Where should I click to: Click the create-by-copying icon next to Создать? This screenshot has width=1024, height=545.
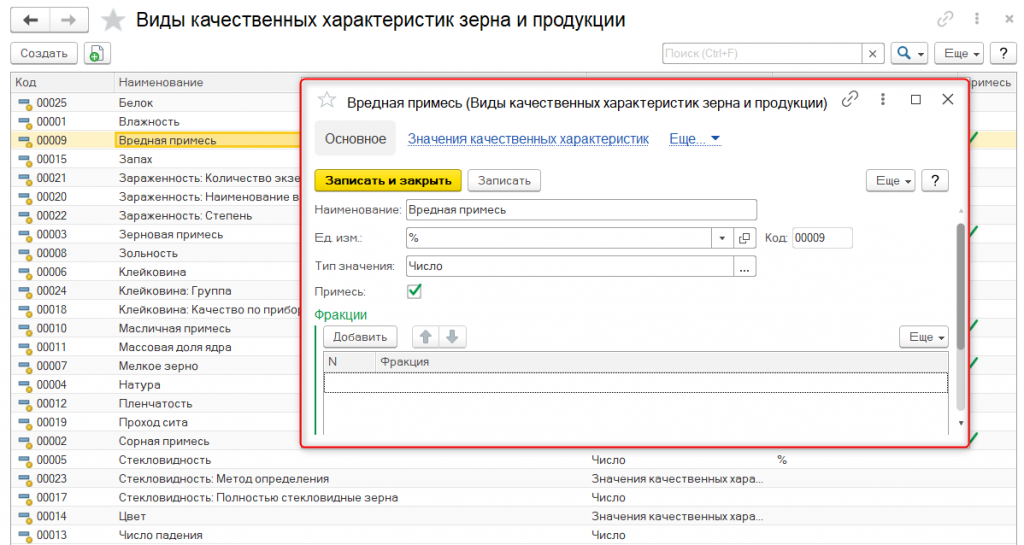click(x=97, y=54)
